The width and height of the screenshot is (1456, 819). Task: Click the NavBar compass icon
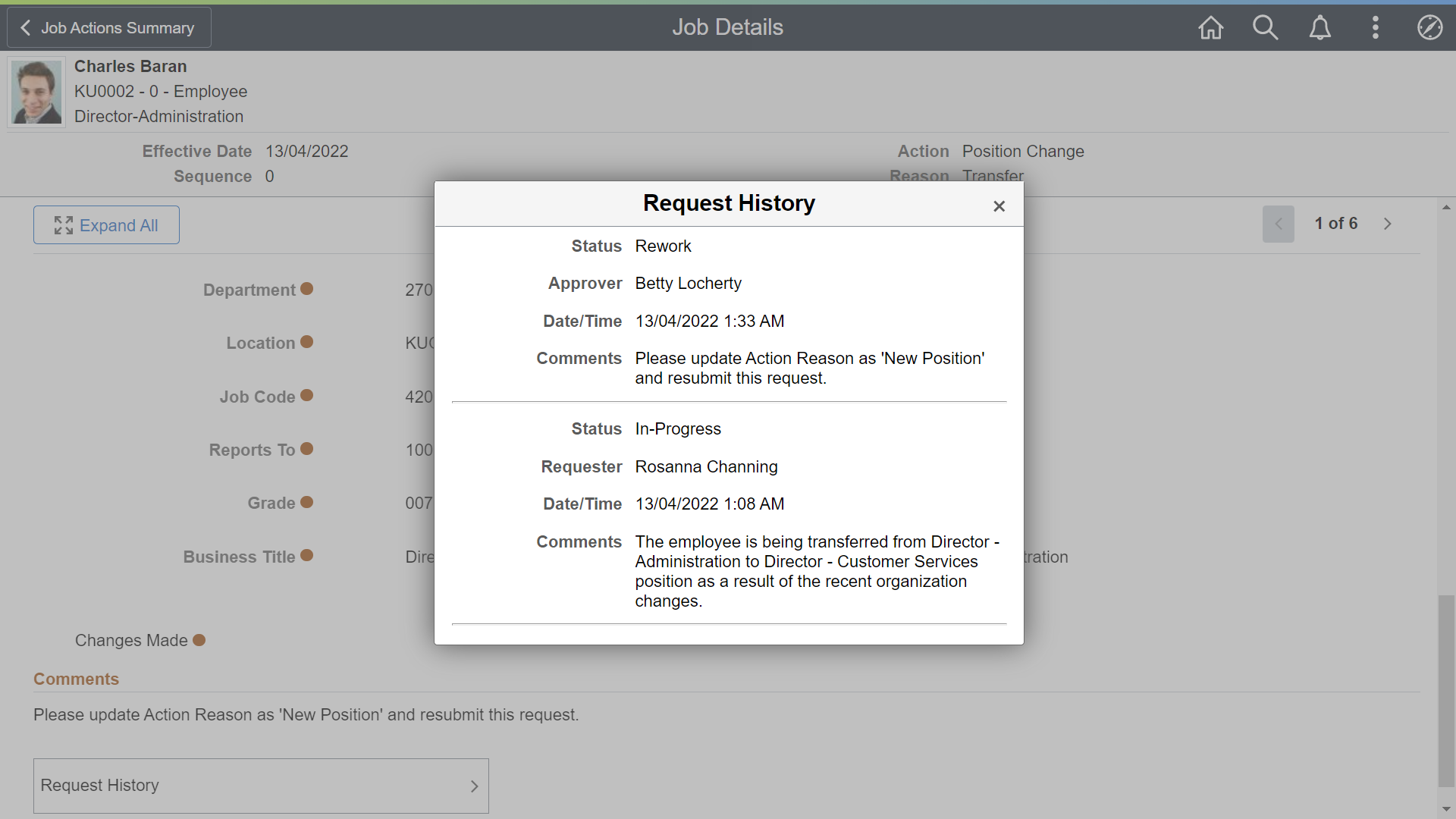click(x=1429, y=28)
